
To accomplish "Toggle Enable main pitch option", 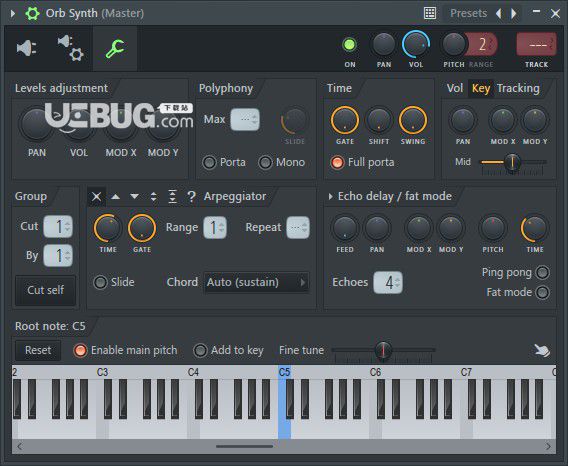I will pos(80,350).
